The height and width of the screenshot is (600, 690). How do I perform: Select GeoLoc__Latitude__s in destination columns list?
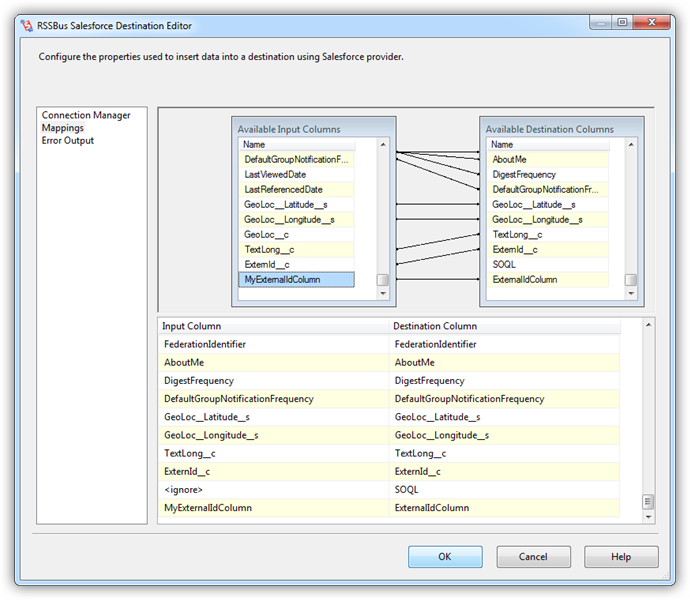(548, 204)
